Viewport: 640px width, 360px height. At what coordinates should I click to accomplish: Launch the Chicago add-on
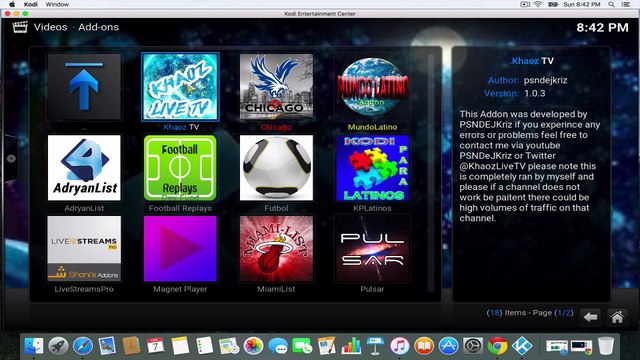coord(276,87)
